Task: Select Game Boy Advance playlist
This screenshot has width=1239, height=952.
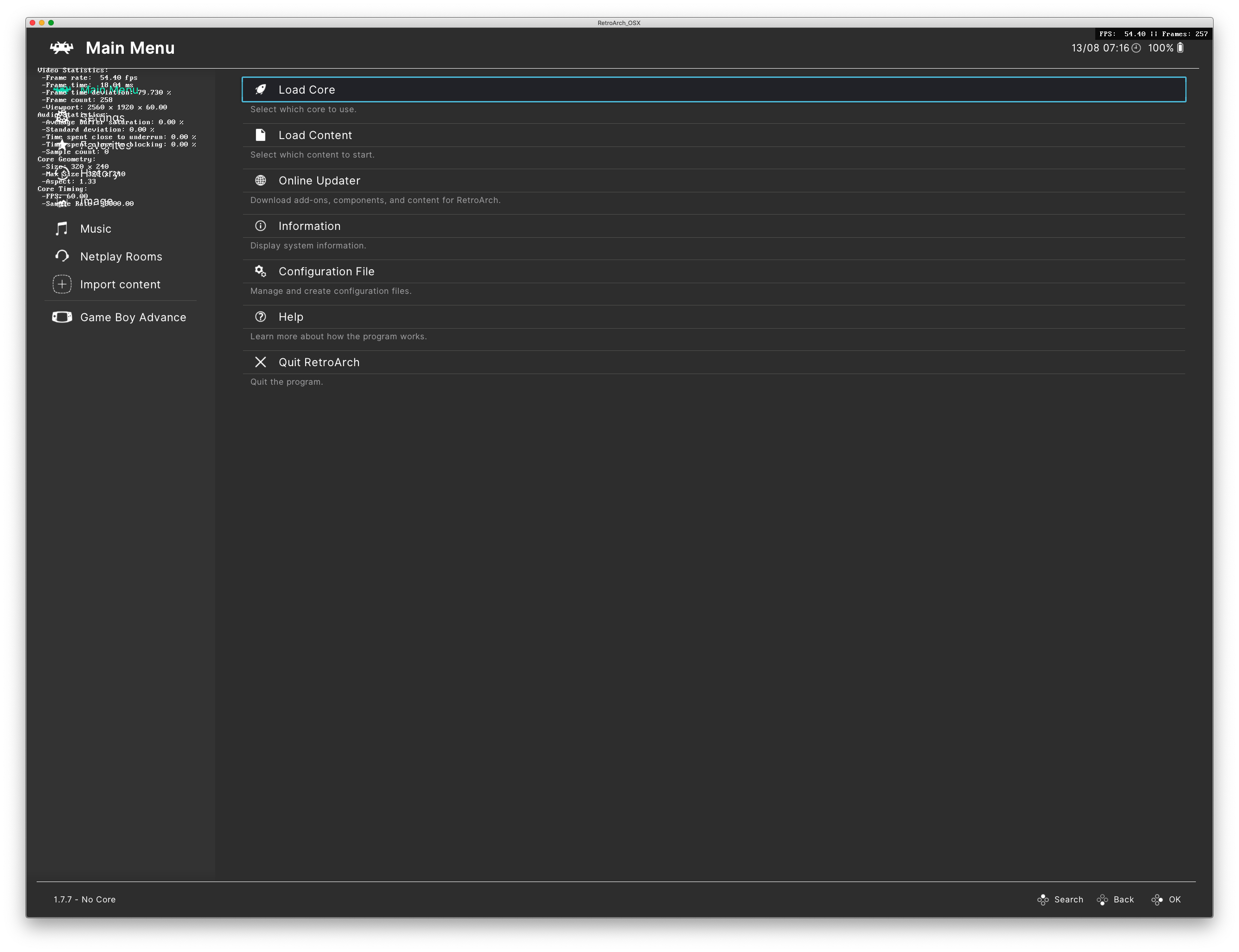Action: pyautogui.click(x=133, y=317)
